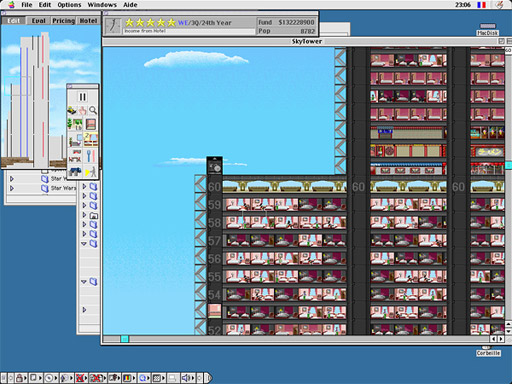Open the Options menu
The image size is (512, 384).
pos(69,5)
